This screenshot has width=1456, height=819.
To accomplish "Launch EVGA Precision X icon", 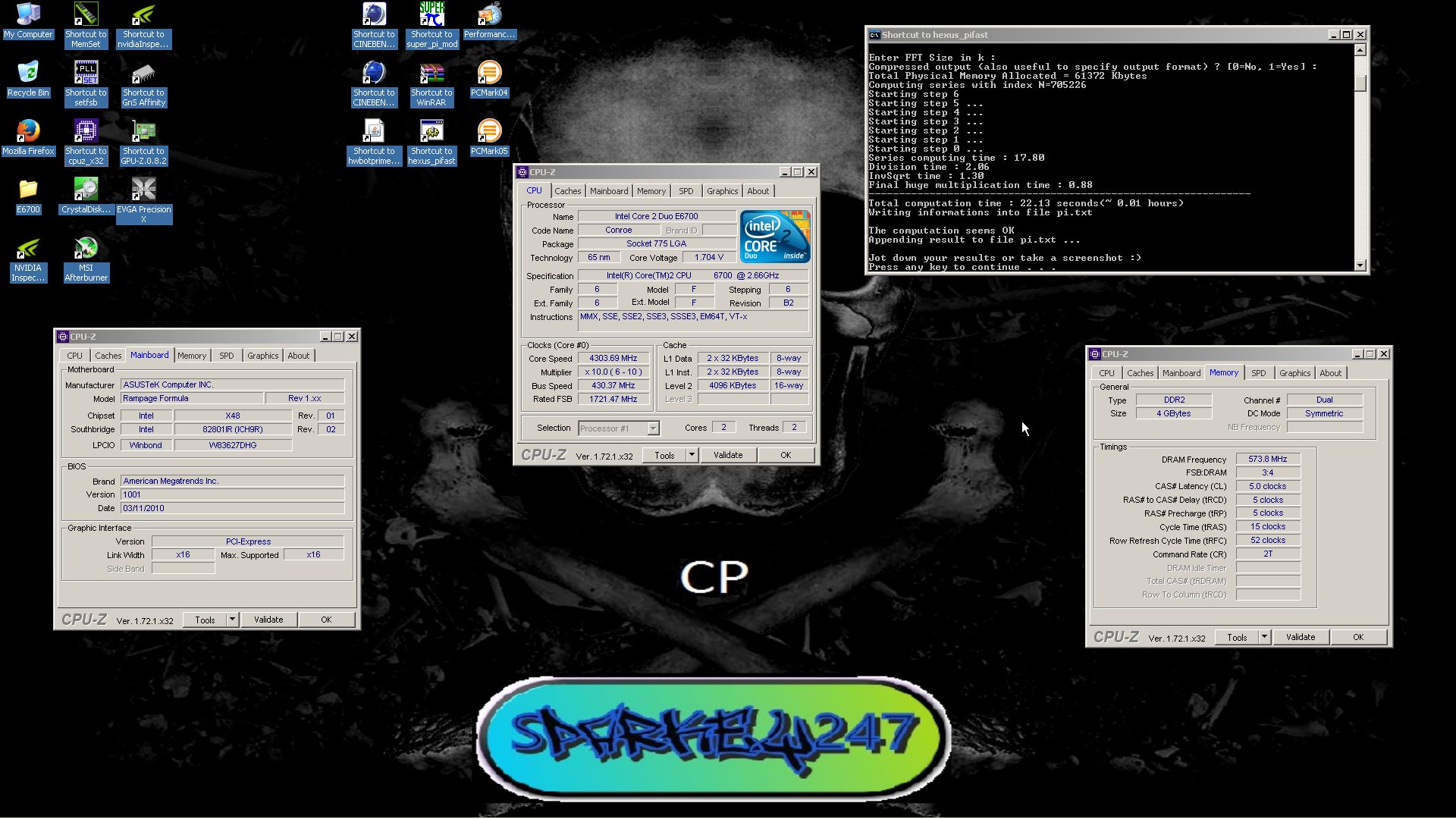I will pyautogui.click(x=143, y=200).
